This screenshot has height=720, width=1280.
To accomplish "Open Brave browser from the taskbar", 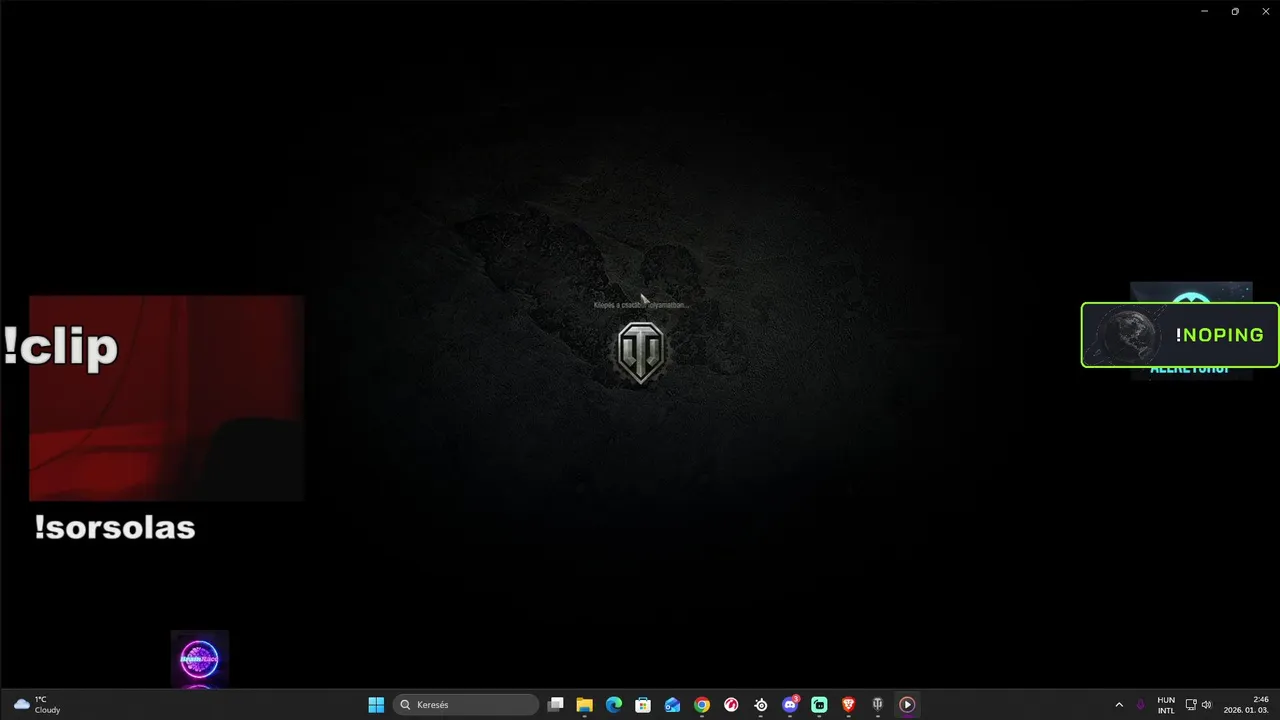I will [849, 705].
